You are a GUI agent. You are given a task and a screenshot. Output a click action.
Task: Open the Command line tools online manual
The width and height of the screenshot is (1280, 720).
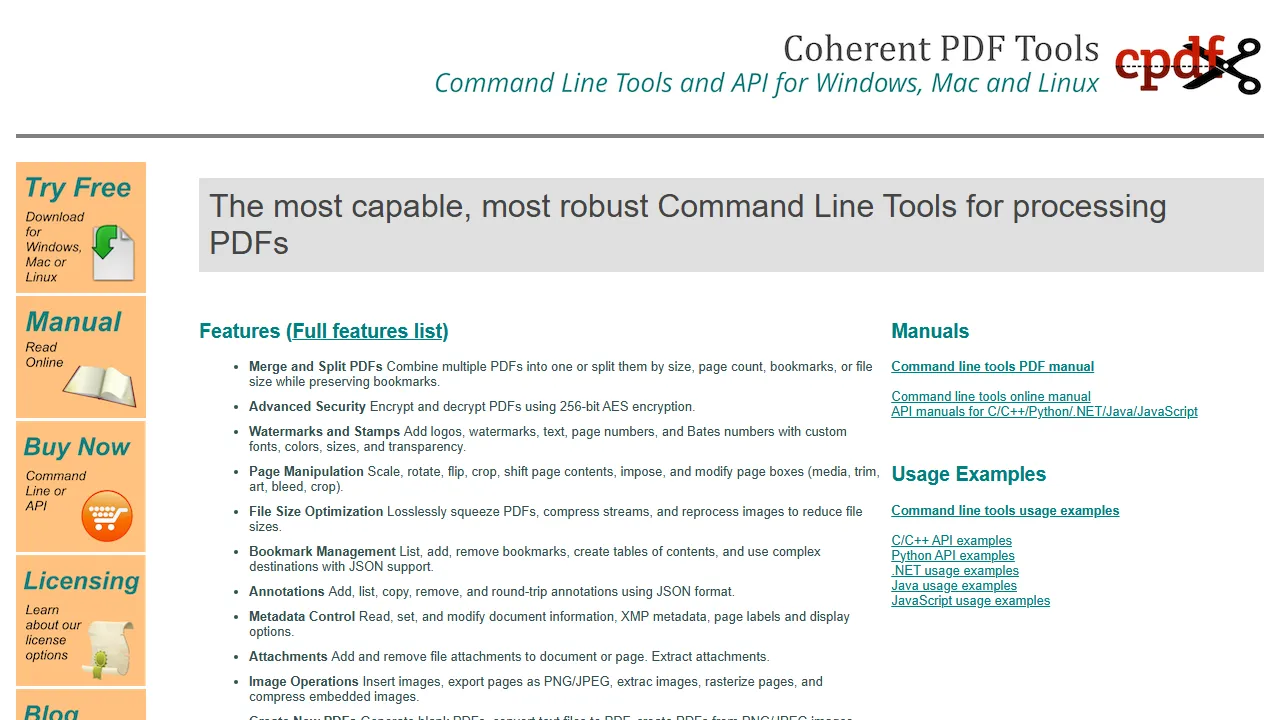[990, 396]
